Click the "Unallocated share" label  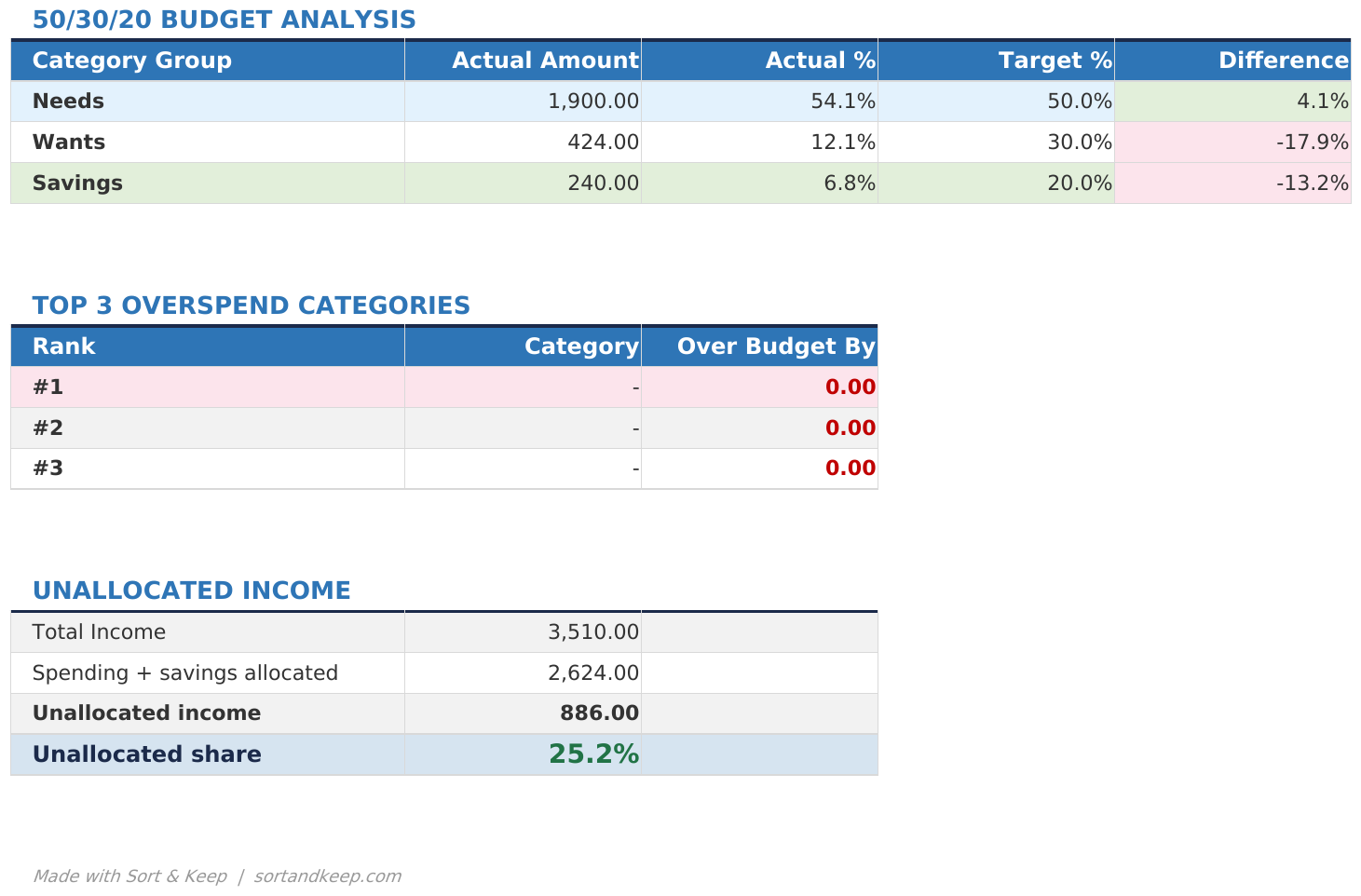pyautogui.click(x=146, y=754)
